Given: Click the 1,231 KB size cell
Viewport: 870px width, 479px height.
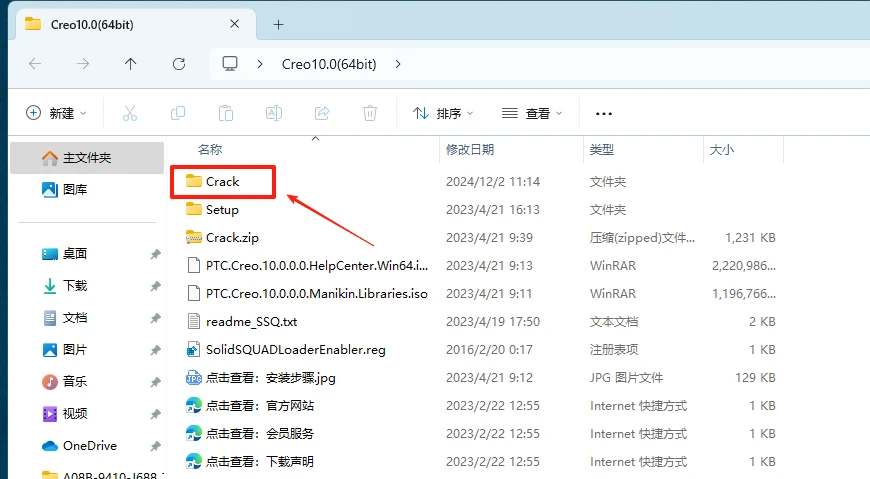Looking at the screenshot, I should [x=750, y=238].
